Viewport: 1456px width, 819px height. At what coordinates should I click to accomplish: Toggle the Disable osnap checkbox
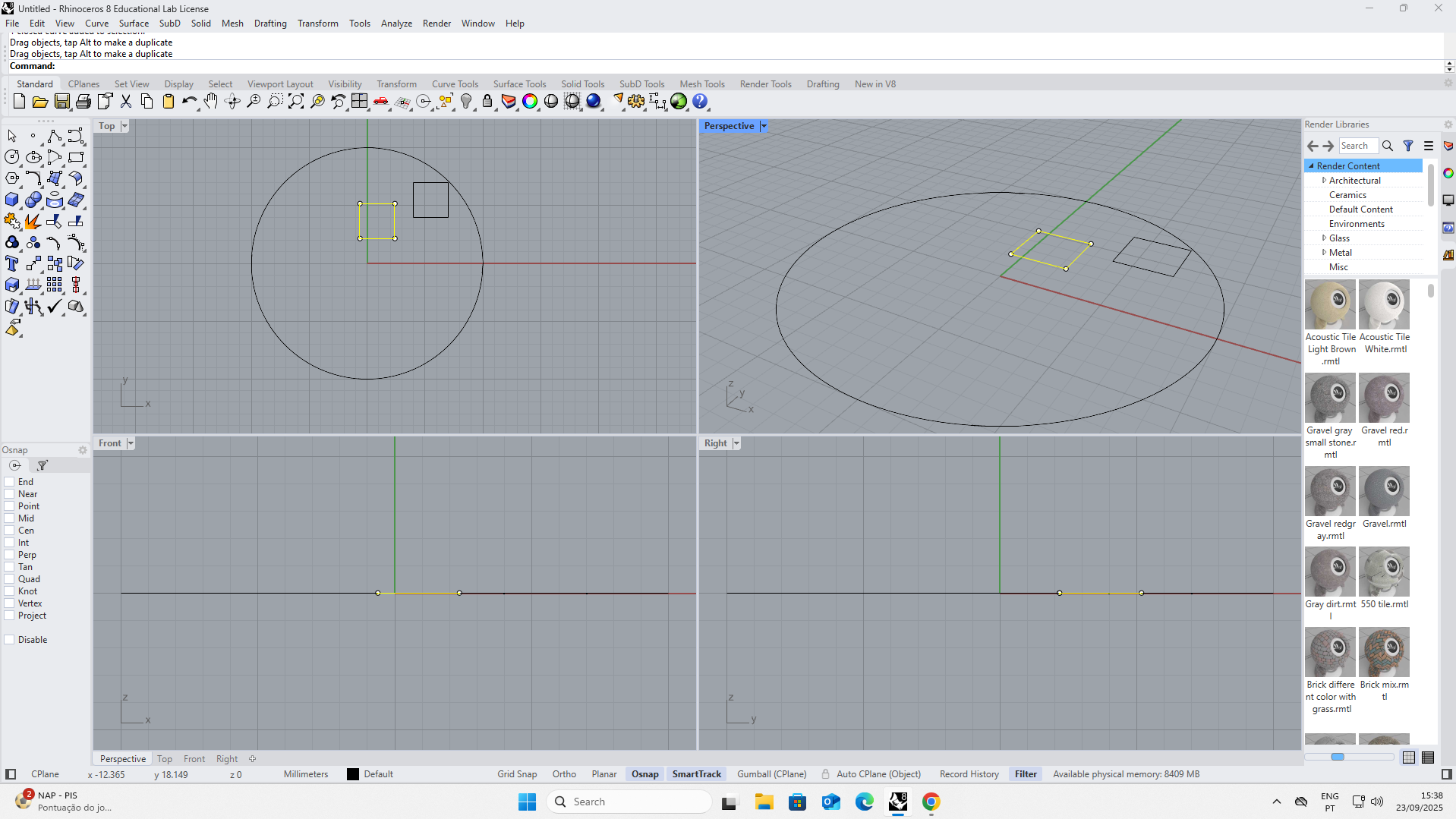click(10, 640)
